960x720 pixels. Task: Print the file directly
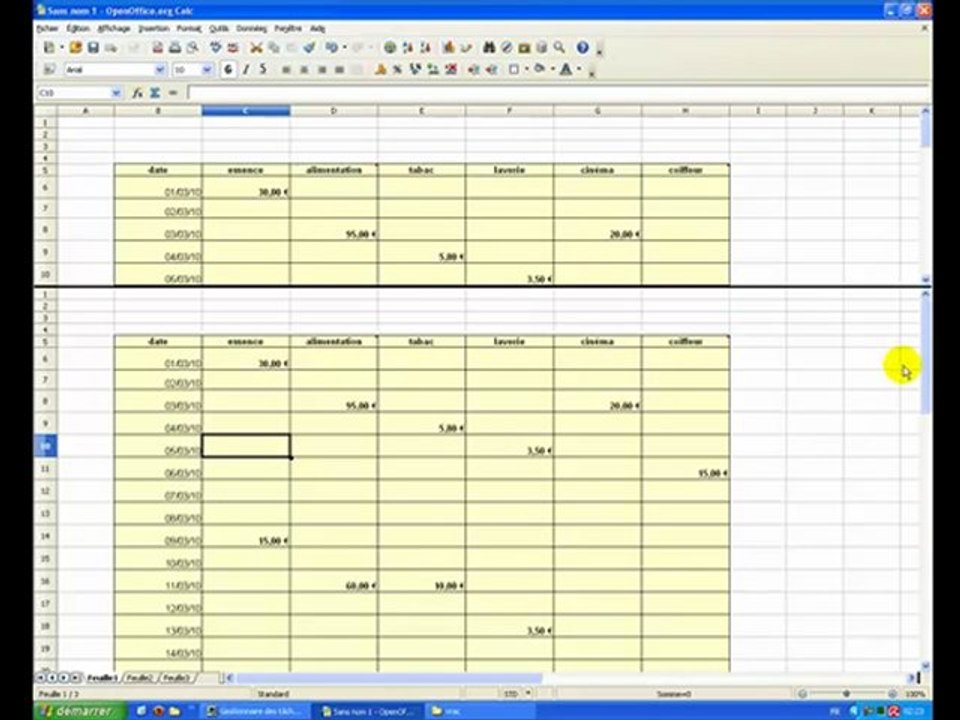[x=175, y=47]
